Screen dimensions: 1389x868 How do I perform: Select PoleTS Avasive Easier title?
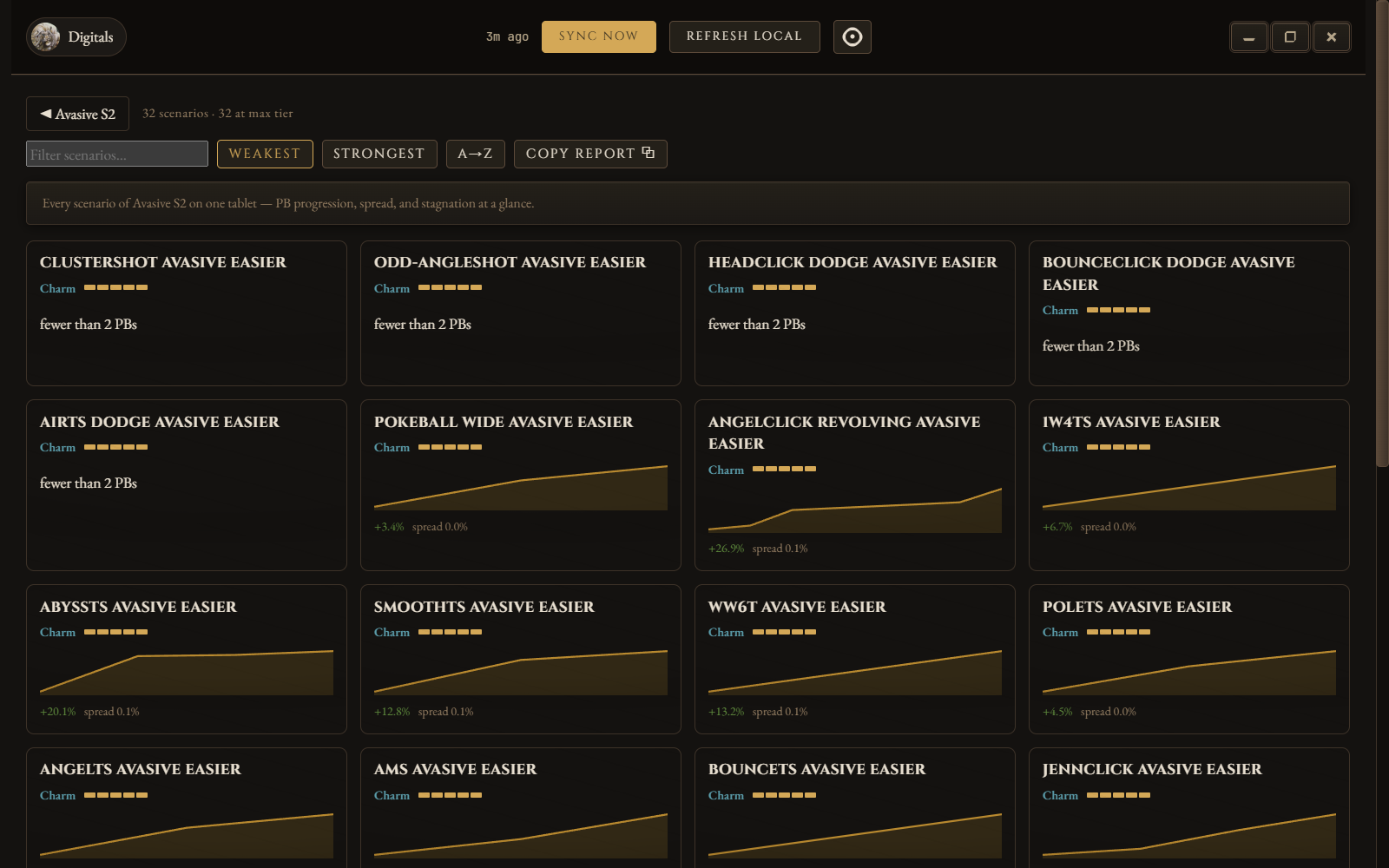click(1137, 607)
